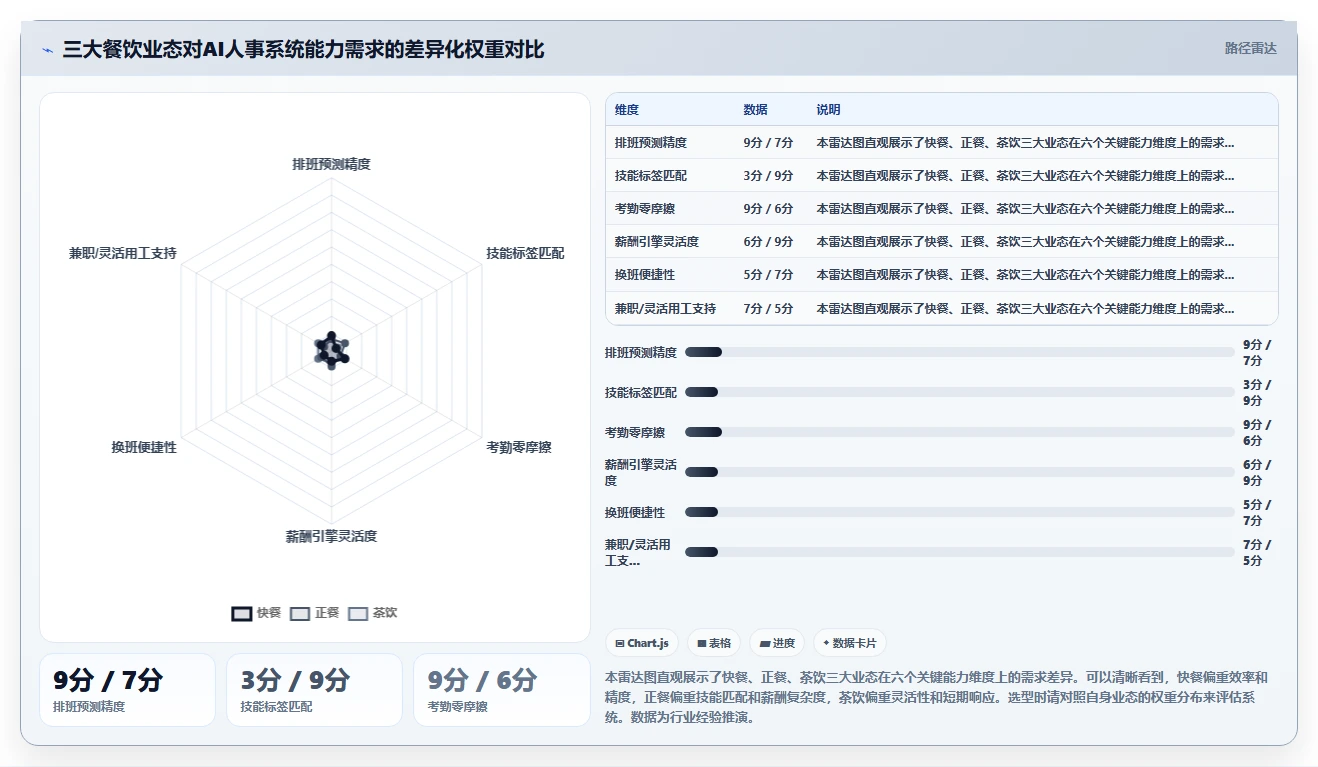Open the 9分 / 6分 考勤零摩擦 card
This screenshot has width=1318, height=767.
pyautogui.click(x=501, y=690)
